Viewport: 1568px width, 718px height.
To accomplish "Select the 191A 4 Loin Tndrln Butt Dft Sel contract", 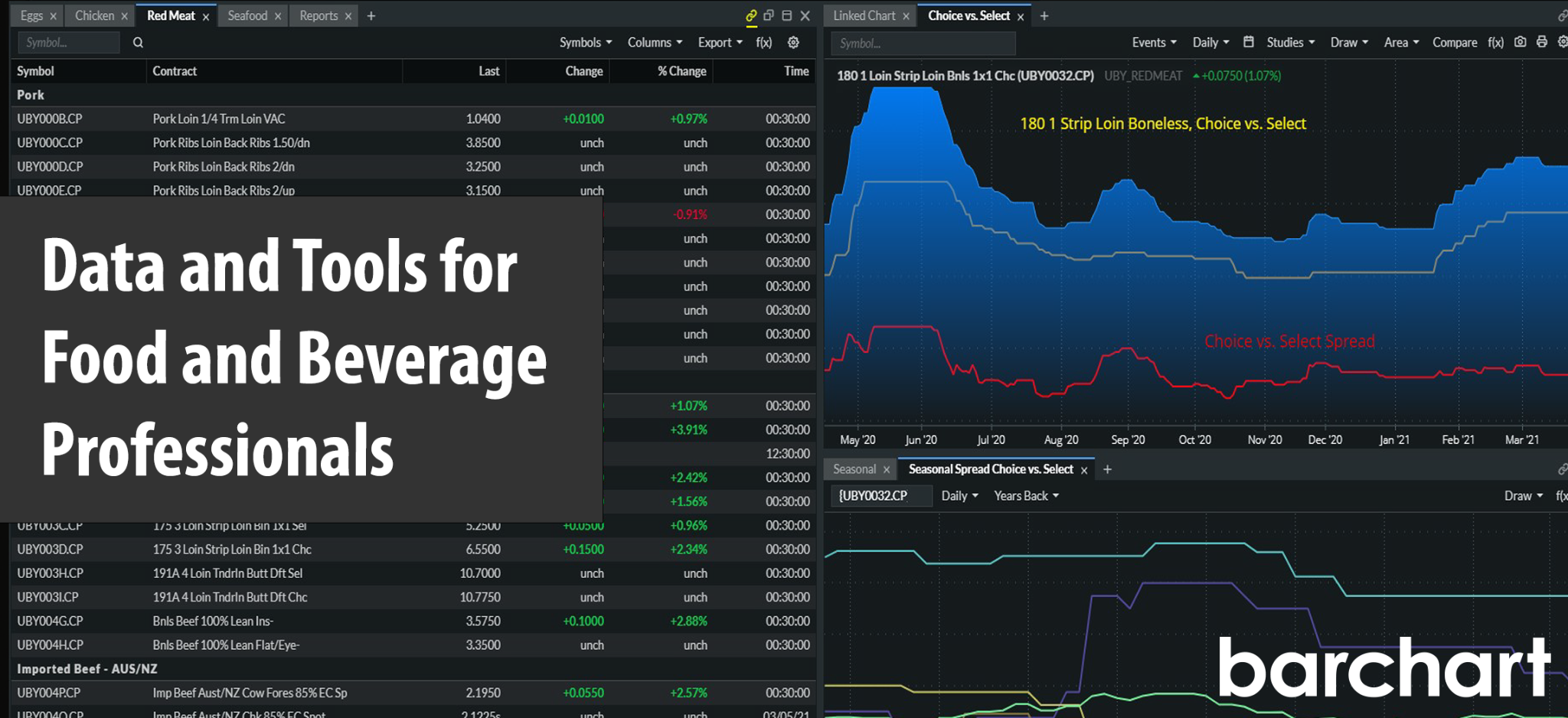I will pyautogui.click(x=227, y=573).
